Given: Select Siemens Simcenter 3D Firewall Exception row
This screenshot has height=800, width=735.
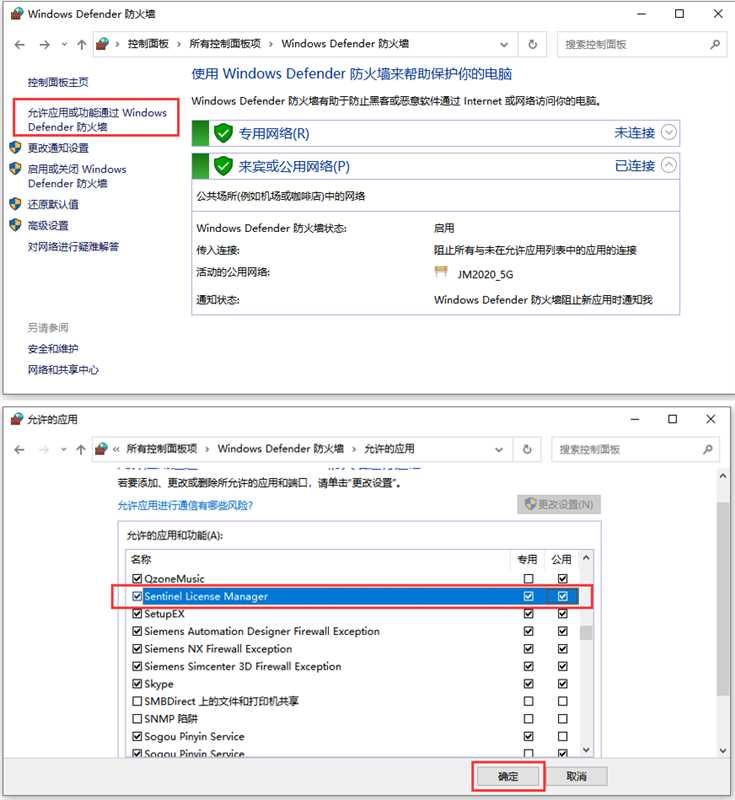Looking at the screenshot, I should [x=353, y=666].
